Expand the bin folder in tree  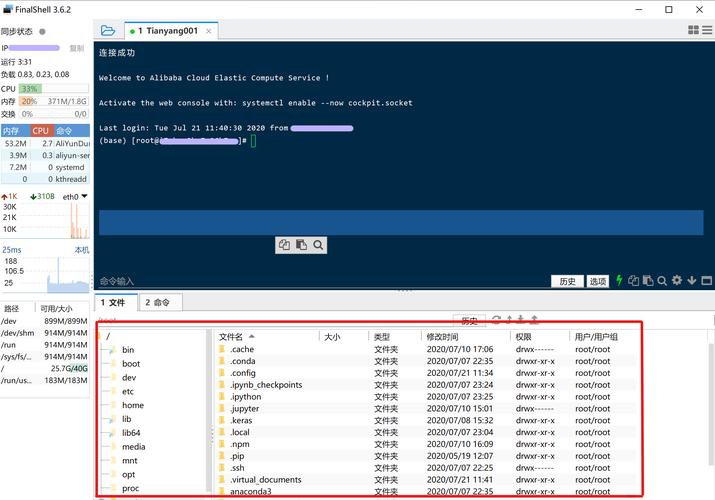111,350
